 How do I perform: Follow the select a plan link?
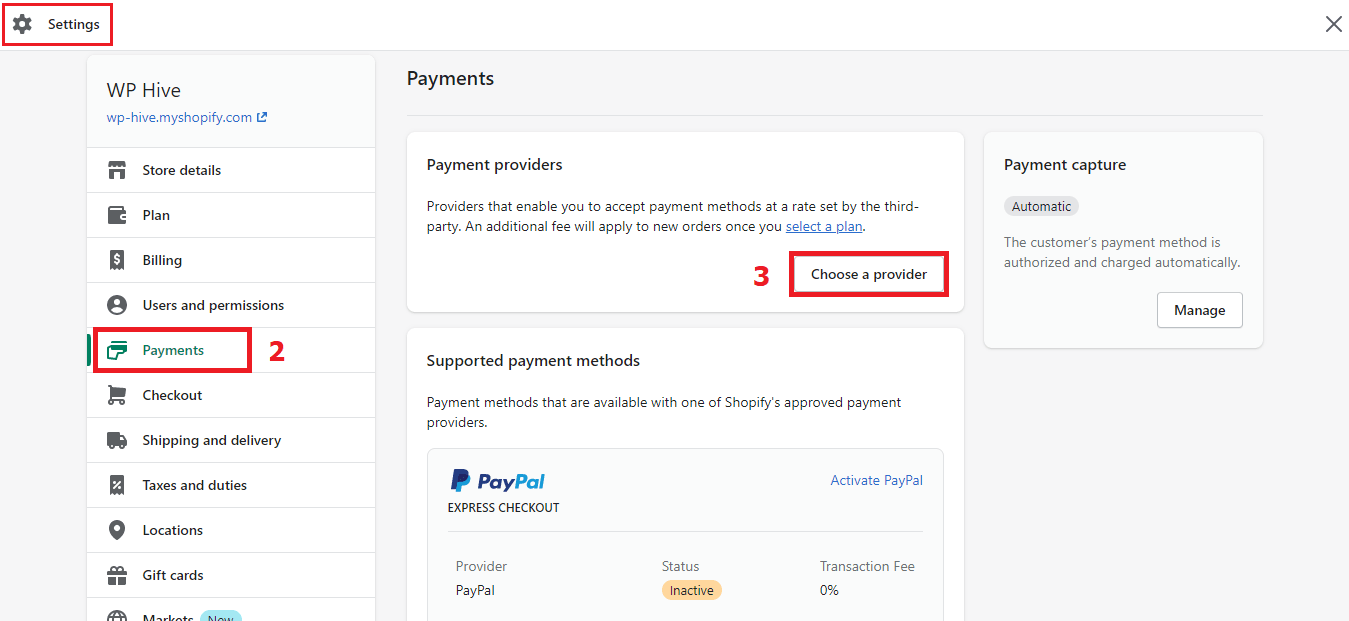click(x=823, y=226)
